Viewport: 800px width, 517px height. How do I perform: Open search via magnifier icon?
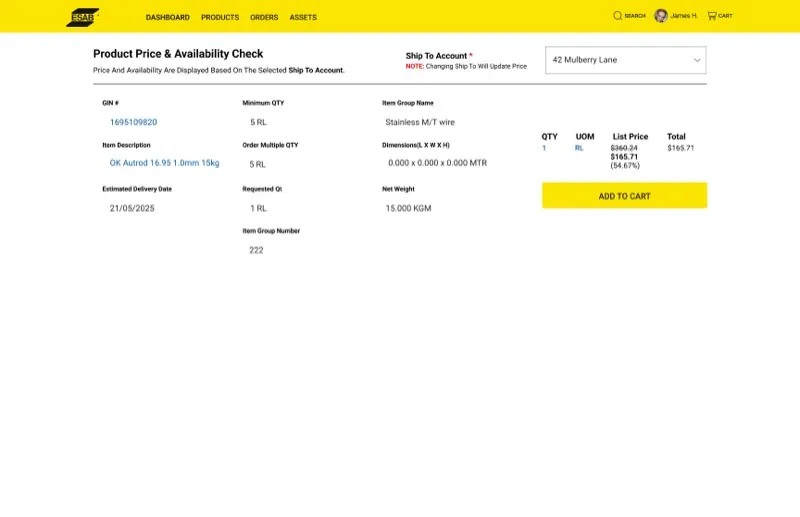[x=617, y=16]
